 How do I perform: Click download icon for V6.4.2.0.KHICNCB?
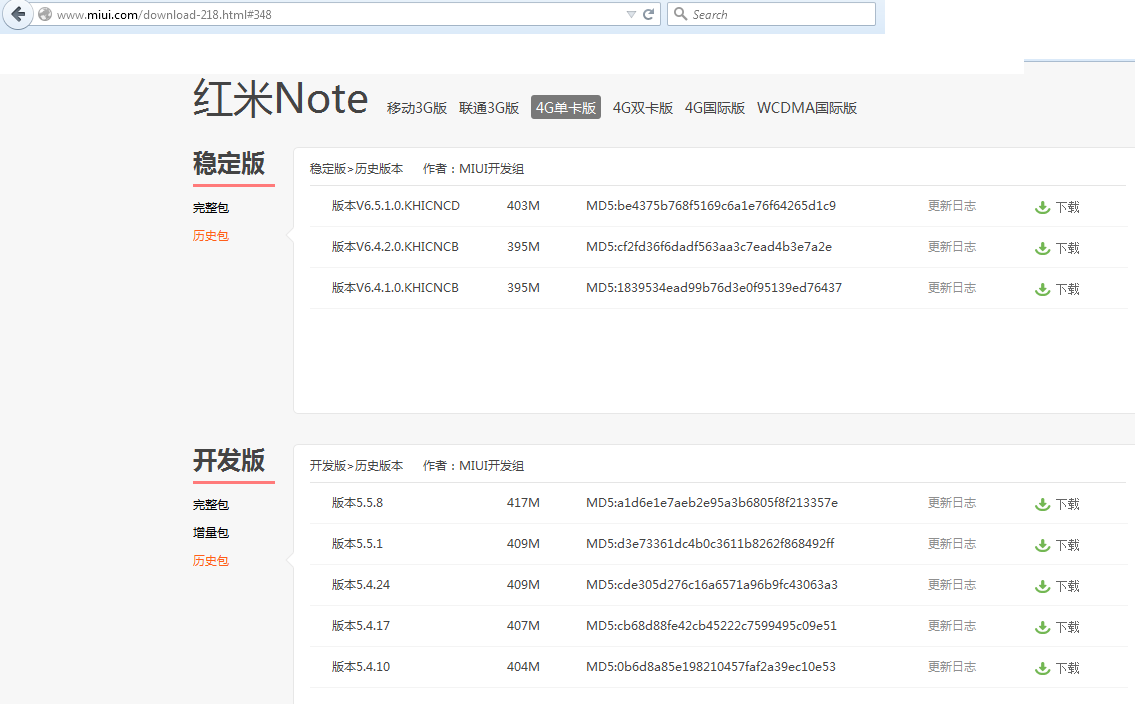(1042, 248)
